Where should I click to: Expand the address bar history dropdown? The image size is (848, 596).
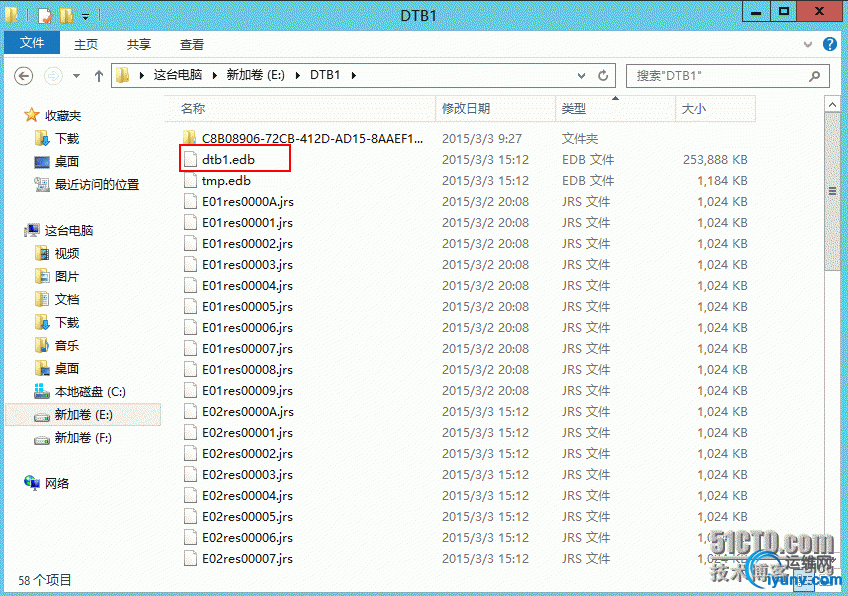581,76
